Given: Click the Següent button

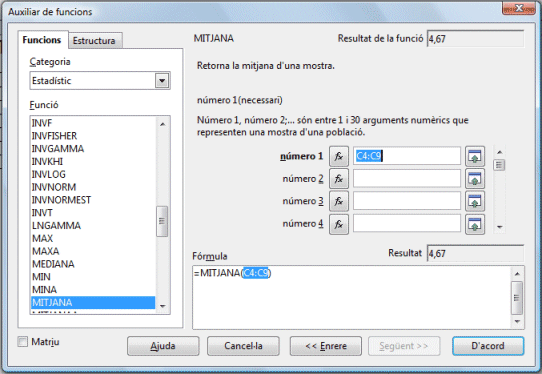Looking at the screenshot, I should coord(404,346).
